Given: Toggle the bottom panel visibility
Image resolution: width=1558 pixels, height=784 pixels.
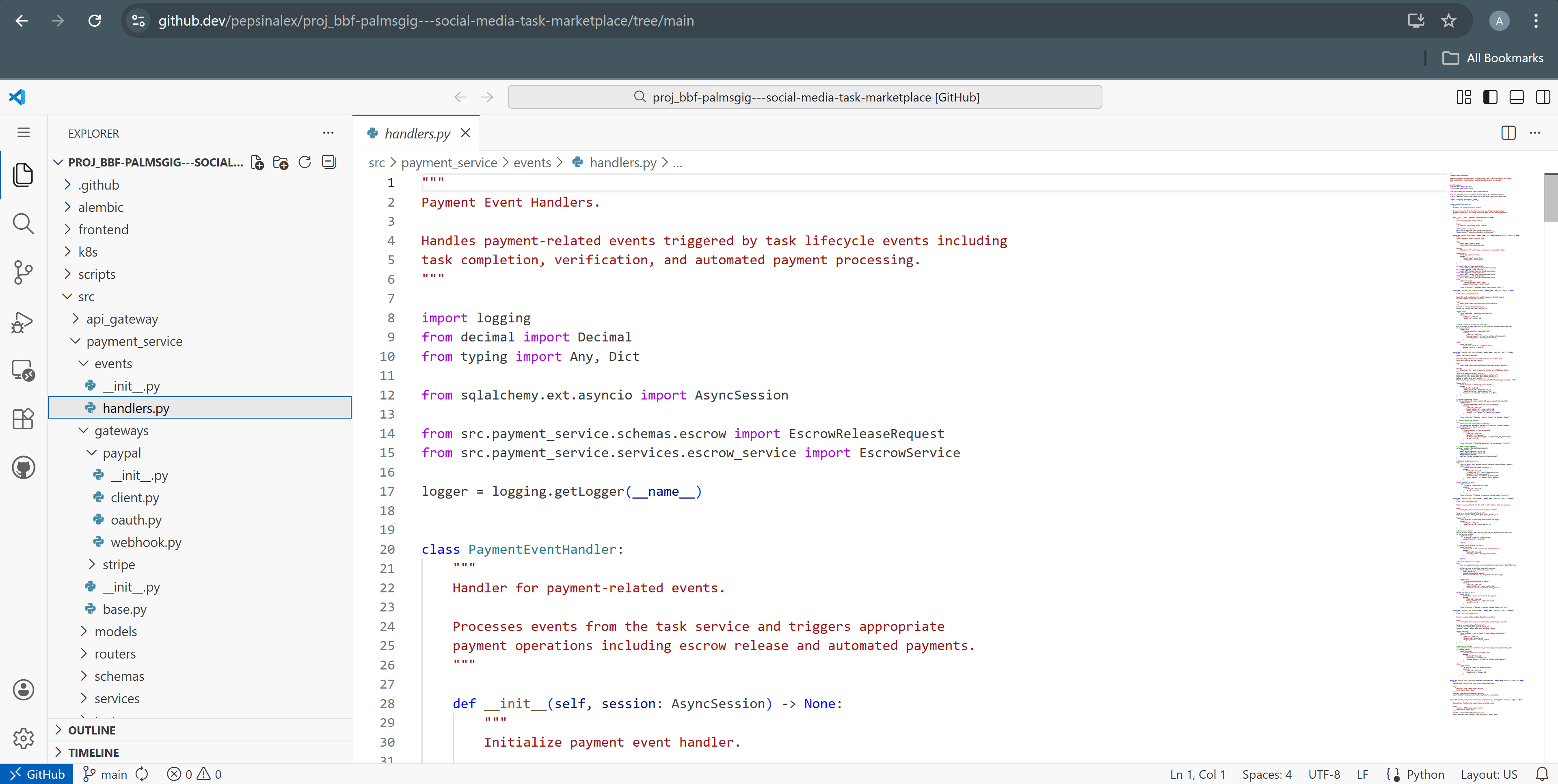Looking at the screenshot, I should pyautogui.click(x=1516, y=97).
